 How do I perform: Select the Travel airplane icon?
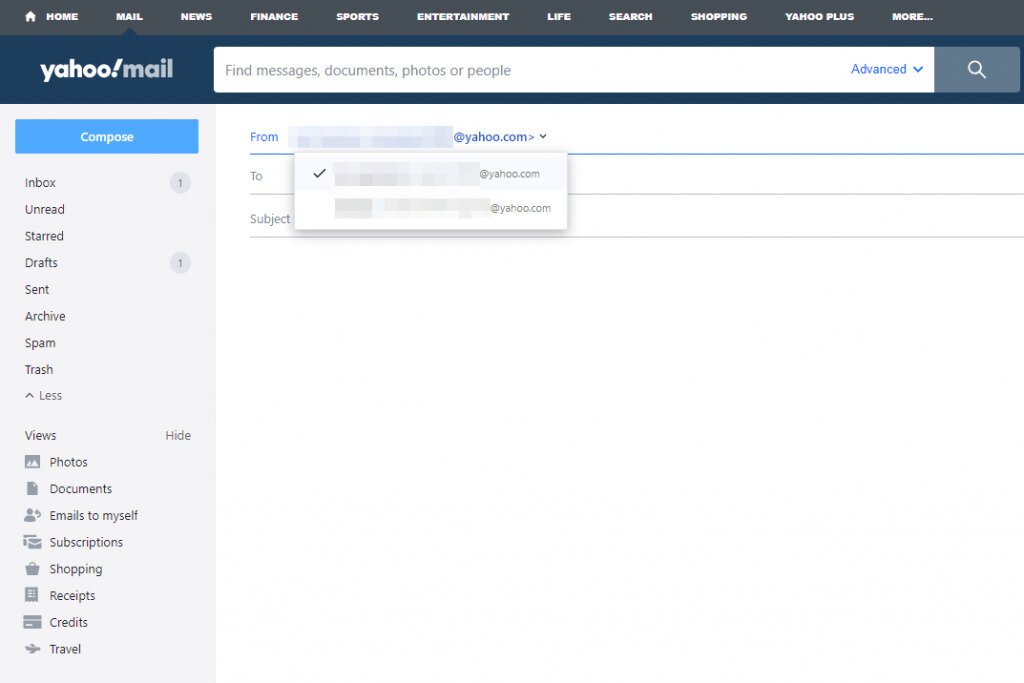pos(33,649)
